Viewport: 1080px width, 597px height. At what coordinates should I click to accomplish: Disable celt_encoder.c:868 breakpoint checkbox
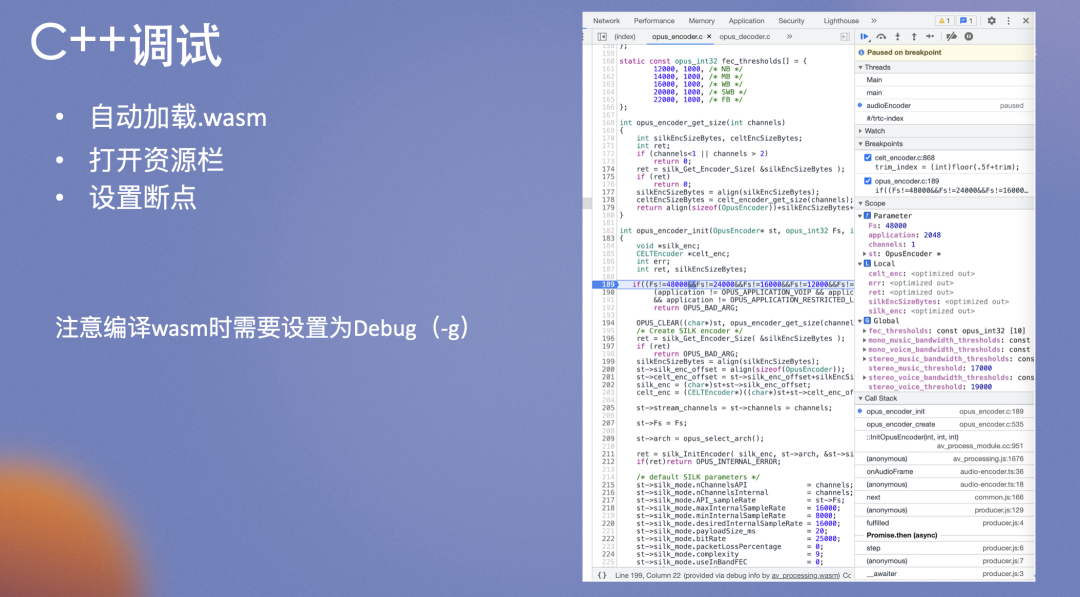pyautogui.click(x=868, y=158)
